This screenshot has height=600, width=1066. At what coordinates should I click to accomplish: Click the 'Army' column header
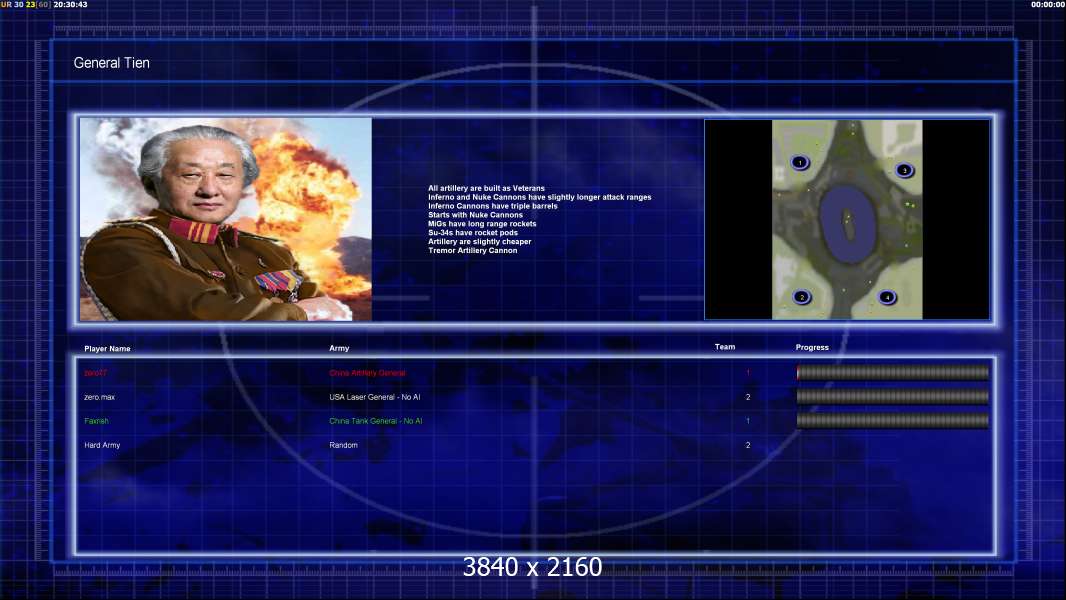point(339,348)
